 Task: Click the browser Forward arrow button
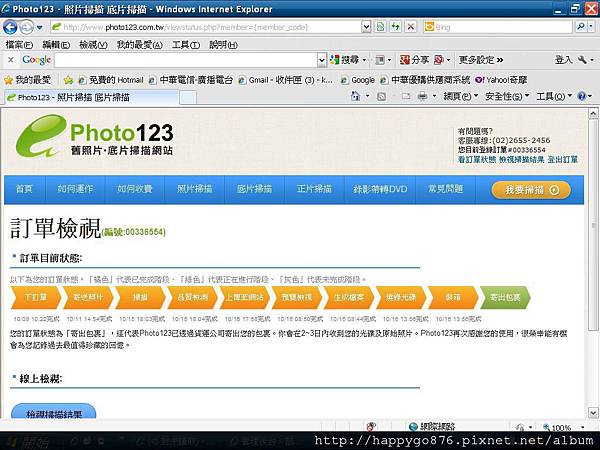coord(26,27)
